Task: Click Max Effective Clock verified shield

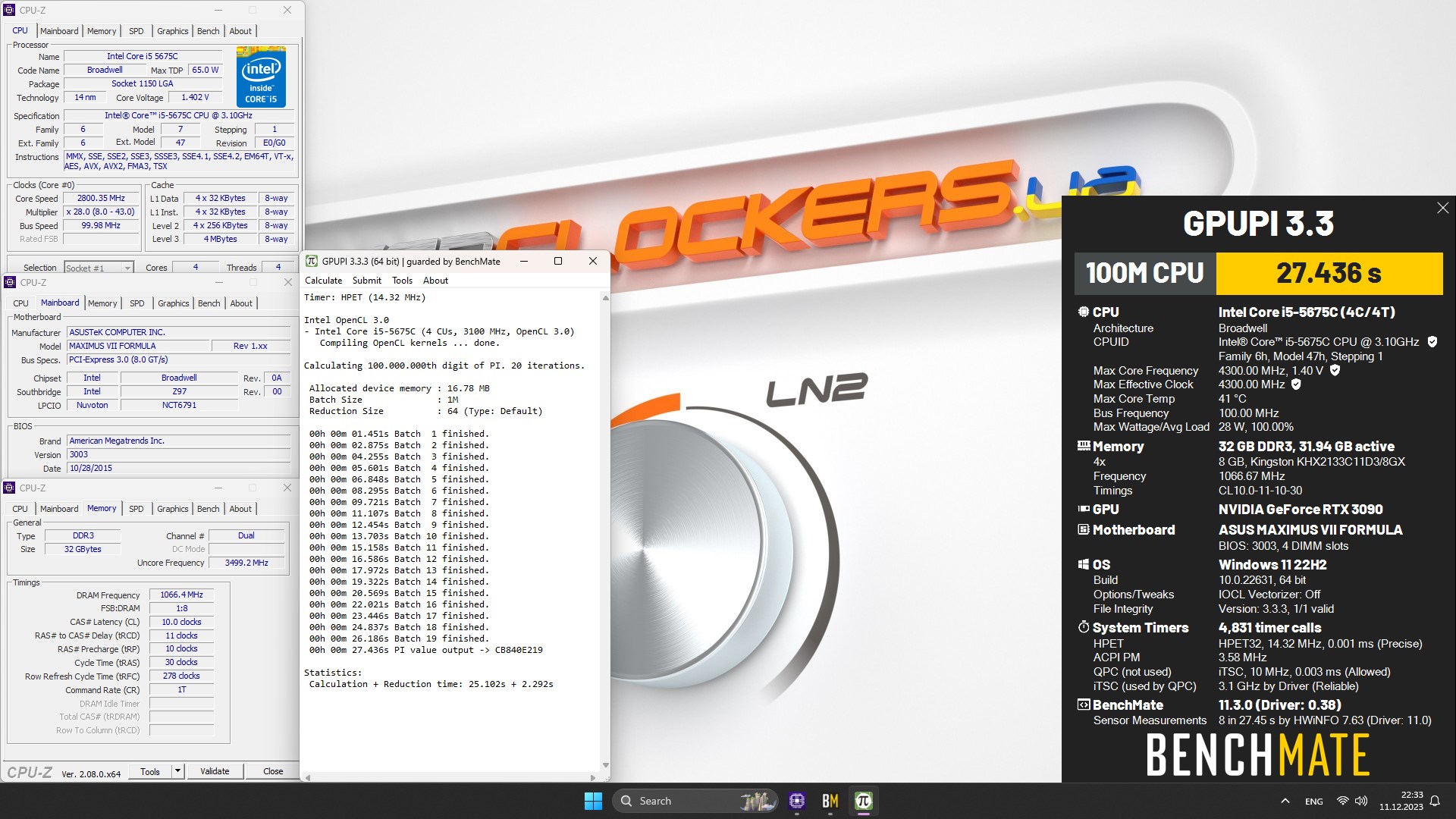Action: (x=1296, y=384)
